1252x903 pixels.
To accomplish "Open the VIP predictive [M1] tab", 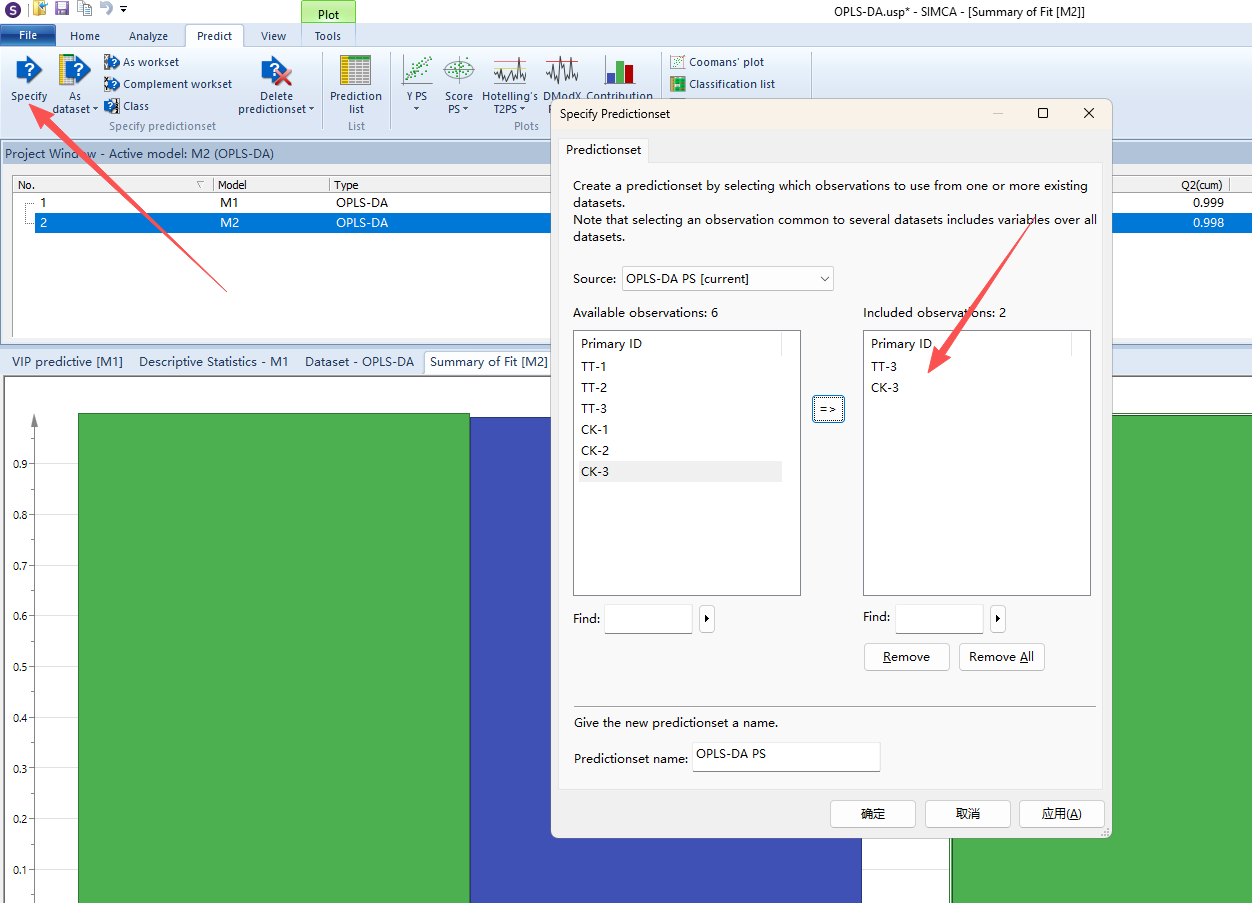I will [67, 362].
